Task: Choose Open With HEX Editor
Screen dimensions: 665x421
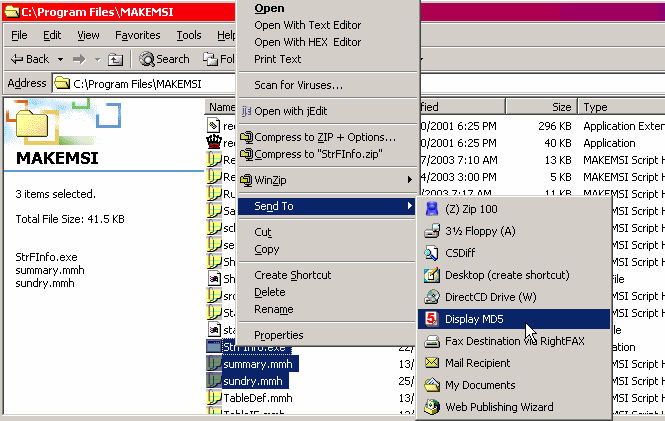Action: (x=307, y=42)
